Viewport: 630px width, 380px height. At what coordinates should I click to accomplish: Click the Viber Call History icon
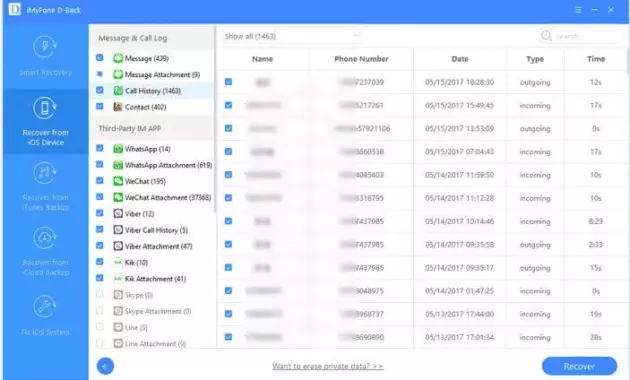click(118, 230)
